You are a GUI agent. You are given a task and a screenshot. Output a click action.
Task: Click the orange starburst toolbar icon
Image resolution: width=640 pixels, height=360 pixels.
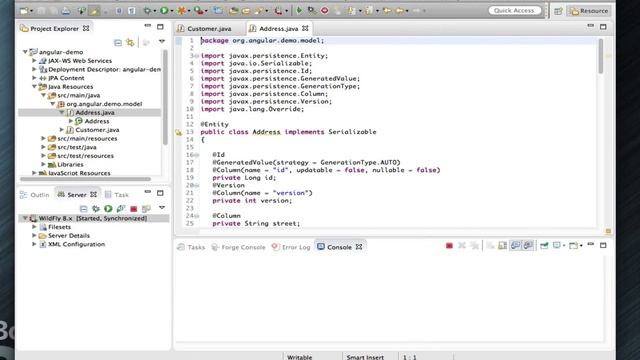click(x=182, y=11)
